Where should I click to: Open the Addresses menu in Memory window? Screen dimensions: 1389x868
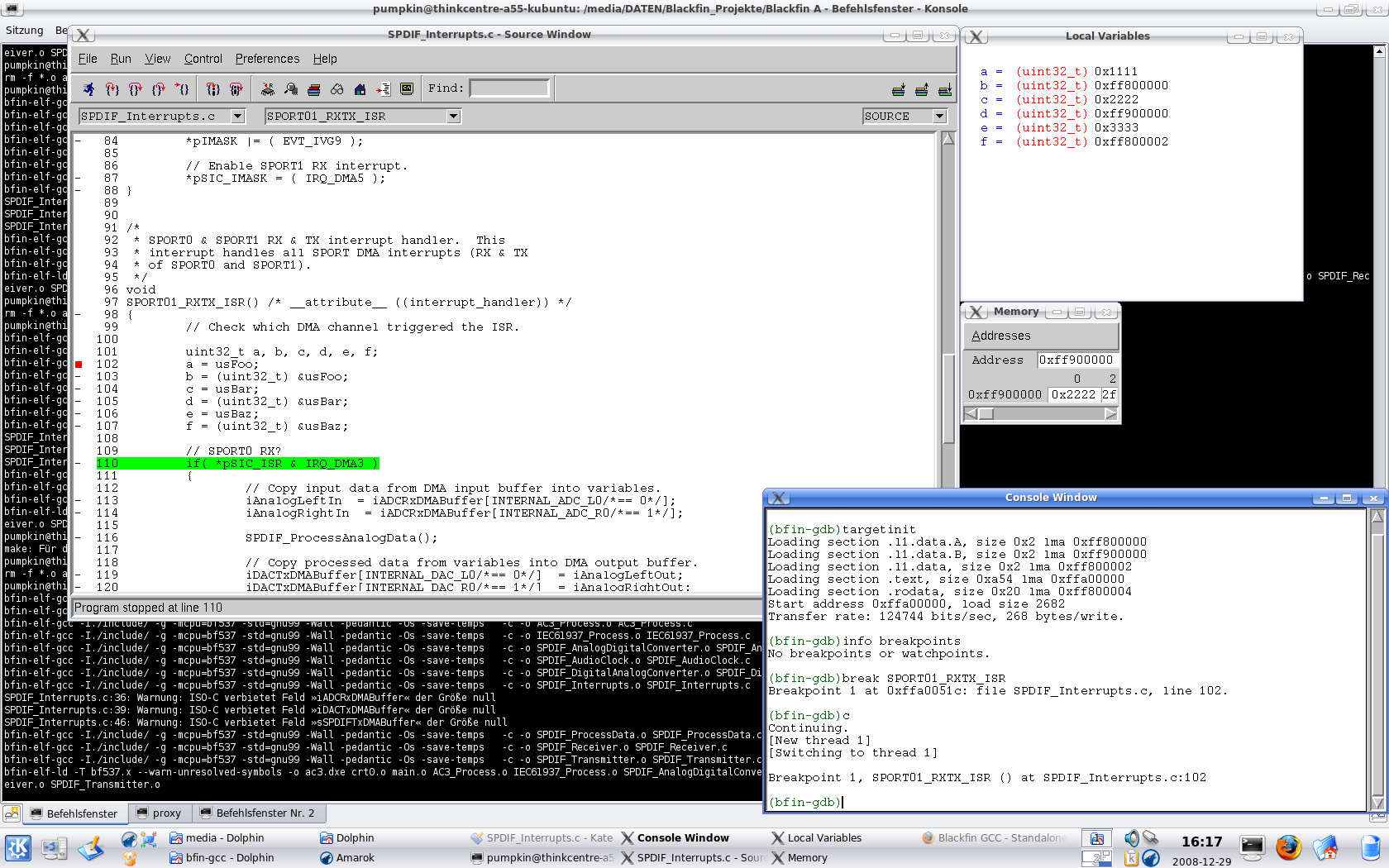click(x=1001, y=336)
